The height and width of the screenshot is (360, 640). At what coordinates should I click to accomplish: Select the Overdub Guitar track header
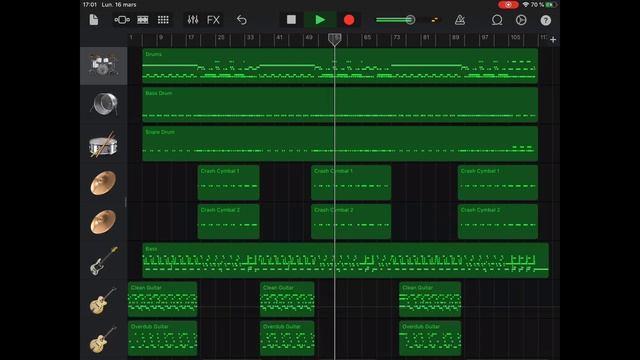pos(104,338)
